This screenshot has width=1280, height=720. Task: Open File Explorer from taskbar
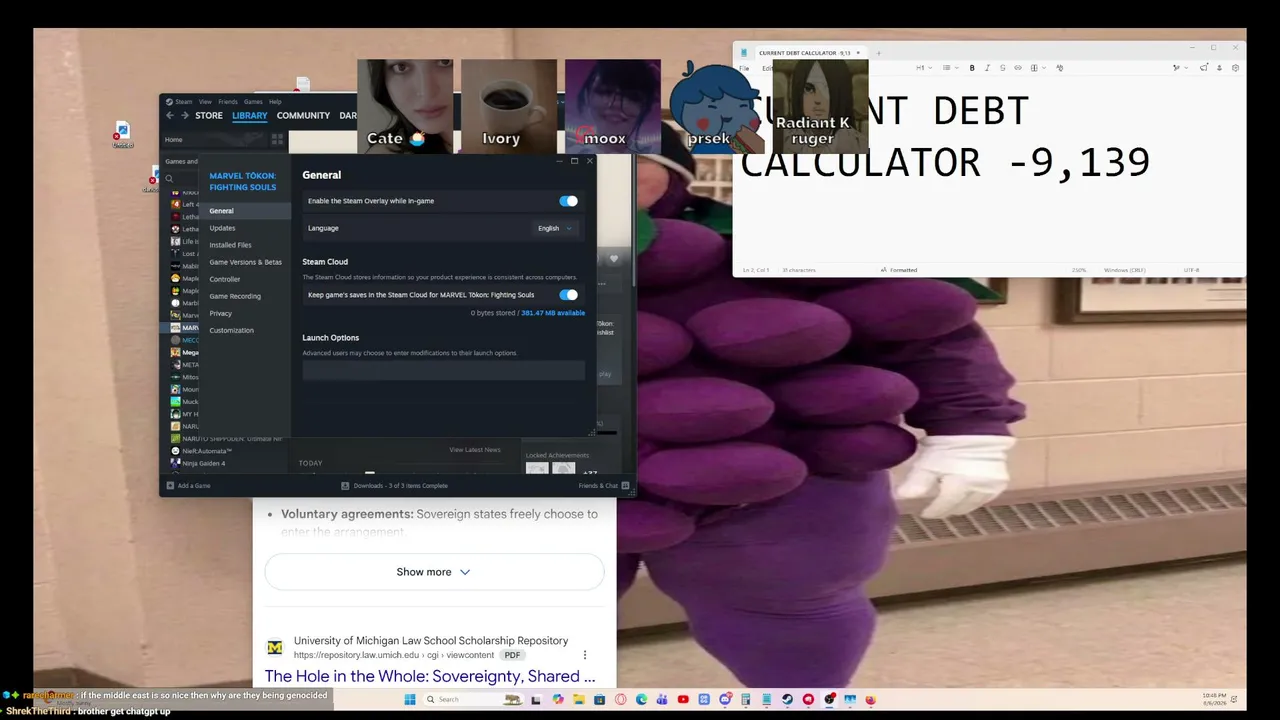pos(579,699)
